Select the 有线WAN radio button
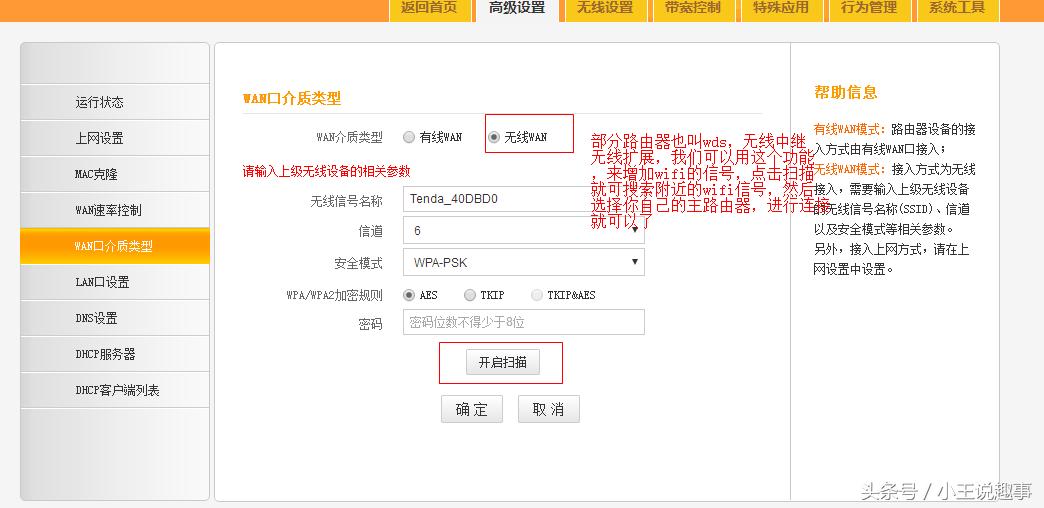This screenshot has height=508, width=1044. [x=409, y=137]
